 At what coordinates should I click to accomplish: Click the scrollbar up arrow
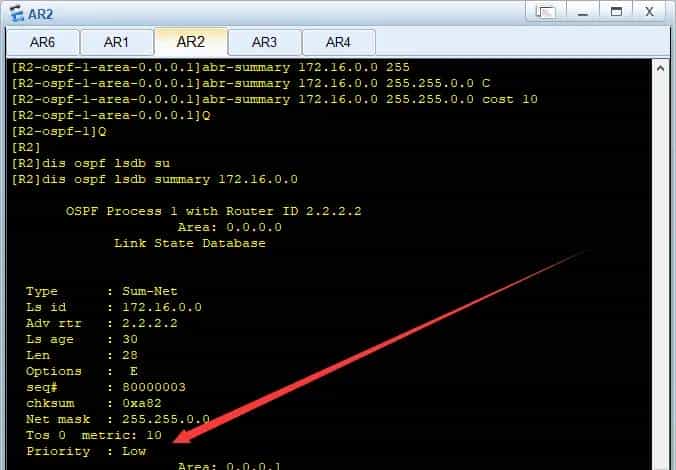point(660,68)
